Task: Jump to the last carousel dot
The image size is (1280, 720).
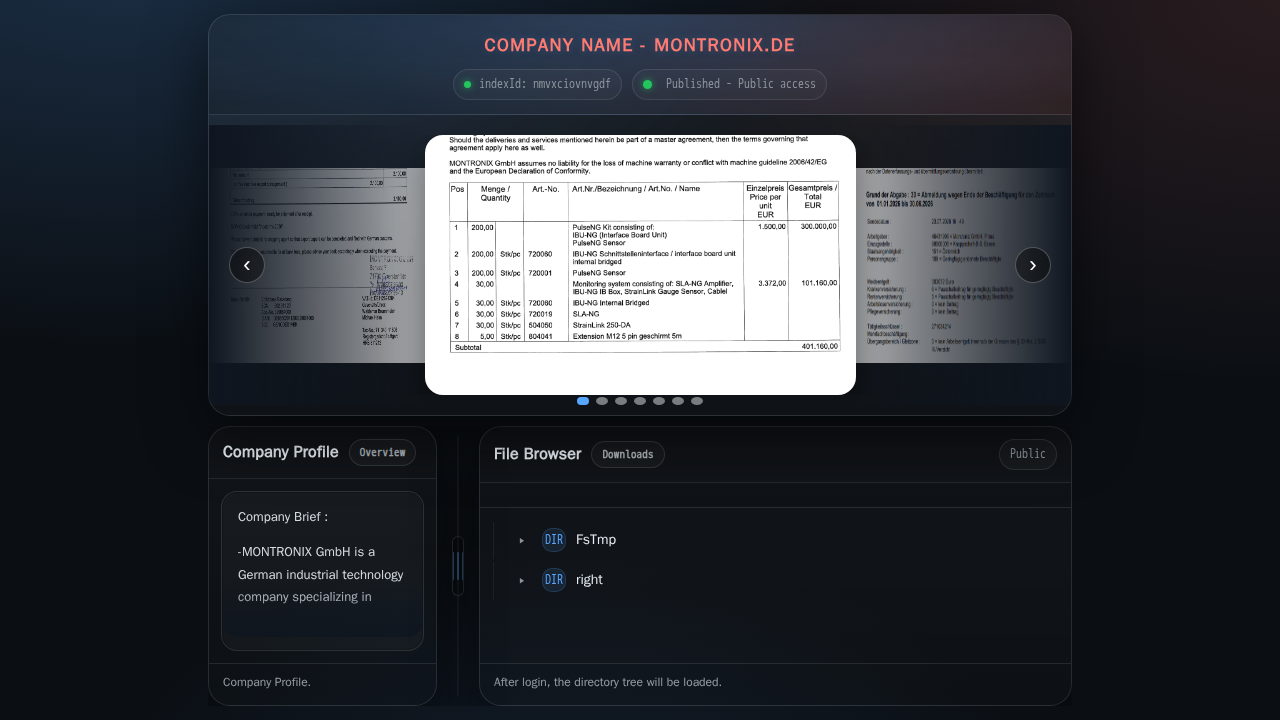Action: tap(697, 401)
